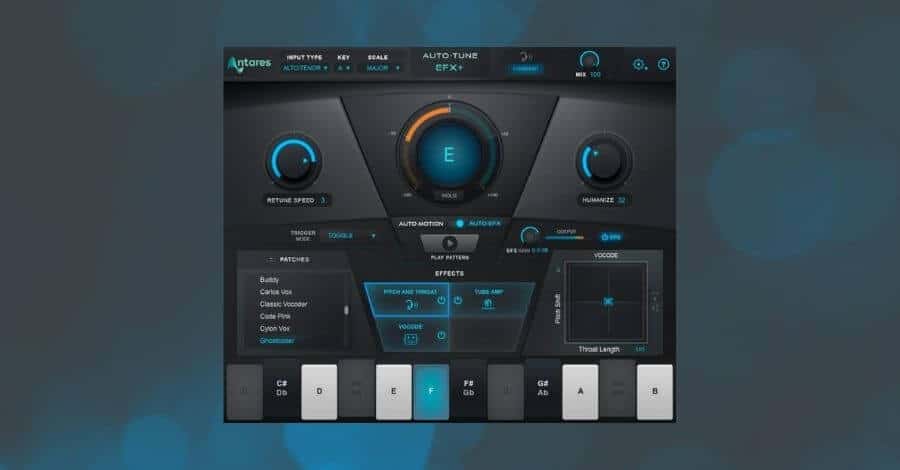Image resolution: width=900 pixels, height=470 pixels.
Task: Toggle the Vocode effect power button
Action: coord(441,335)
